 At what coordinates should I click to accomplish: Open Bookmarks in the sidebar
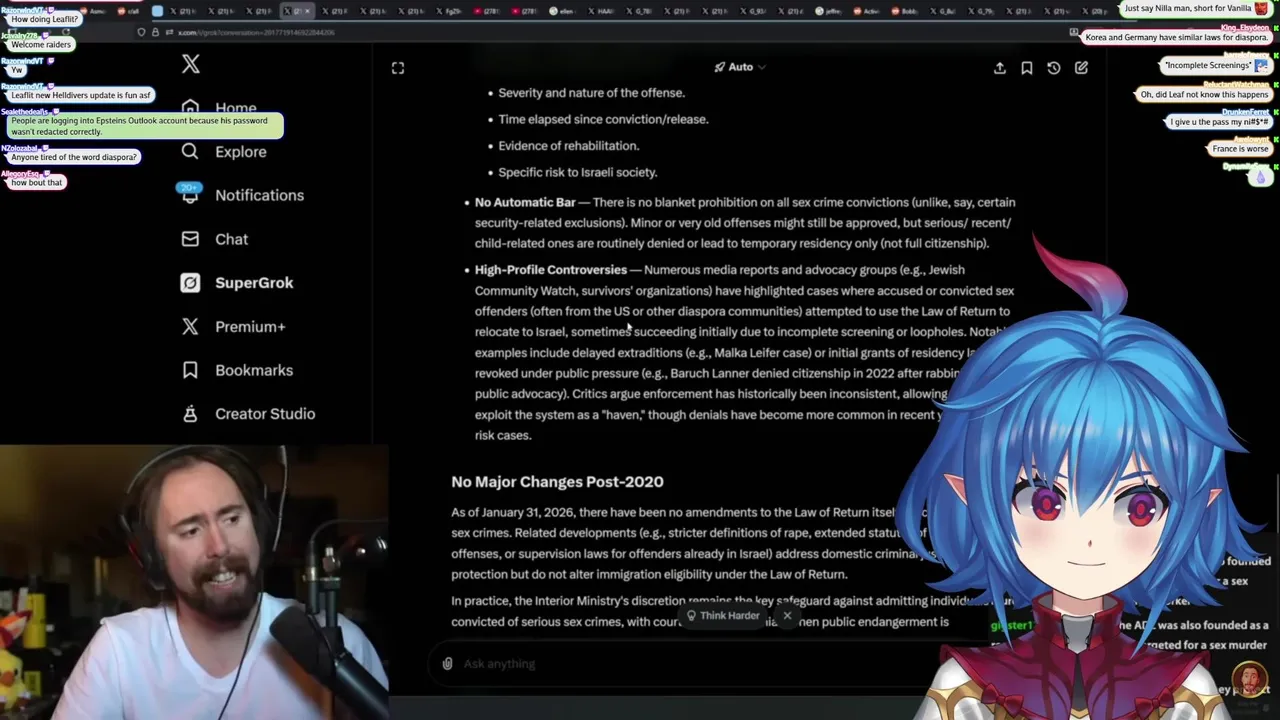point(254,370)
